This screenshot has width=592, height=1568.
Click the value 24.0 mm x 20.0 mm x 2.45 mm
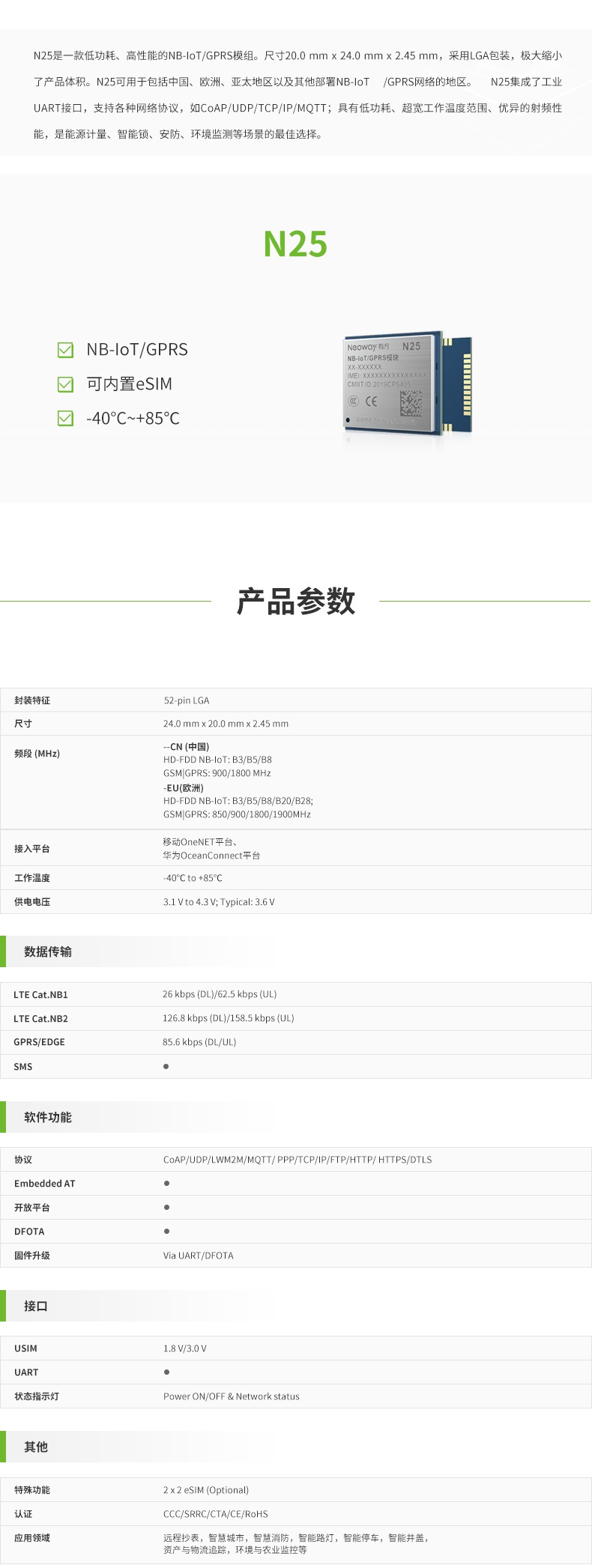coord(226,724)
